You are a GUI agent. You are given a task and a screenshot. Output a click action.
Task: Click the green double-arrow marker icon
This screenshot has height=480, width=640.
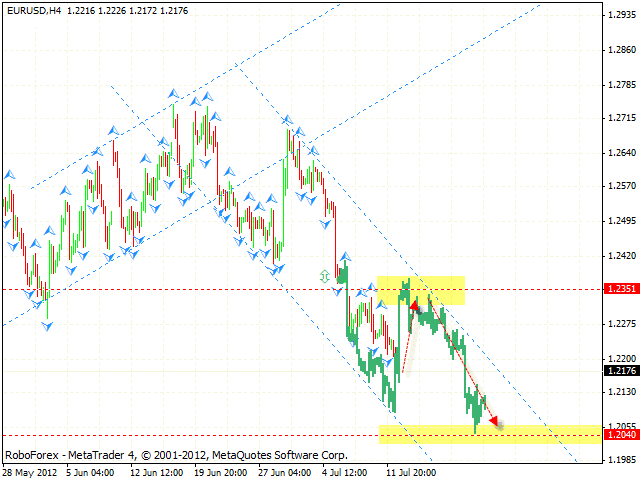click(324, 276)
